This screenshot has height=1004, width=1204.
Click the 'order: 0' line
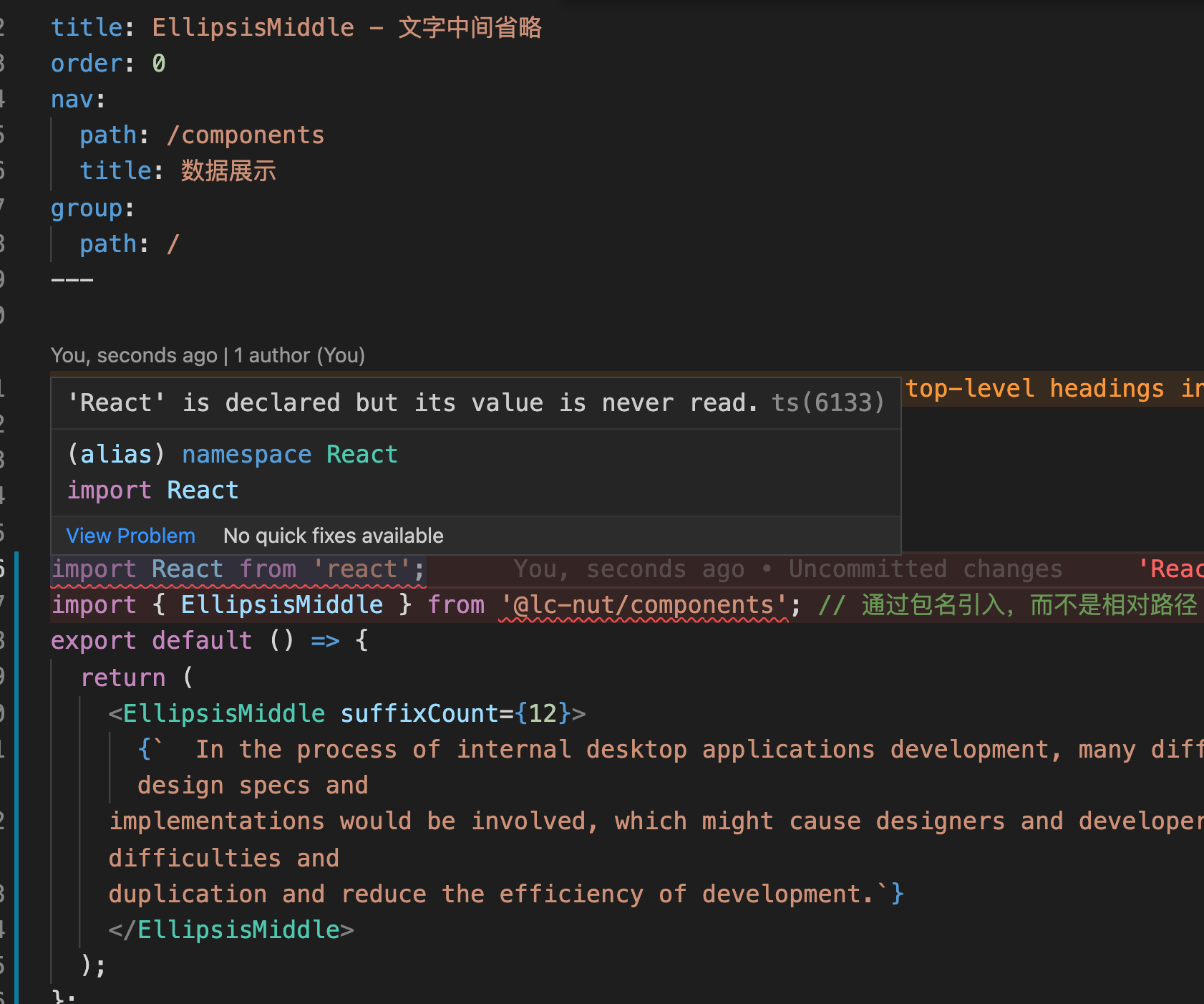pyautogui.click(x=108, y=63)
